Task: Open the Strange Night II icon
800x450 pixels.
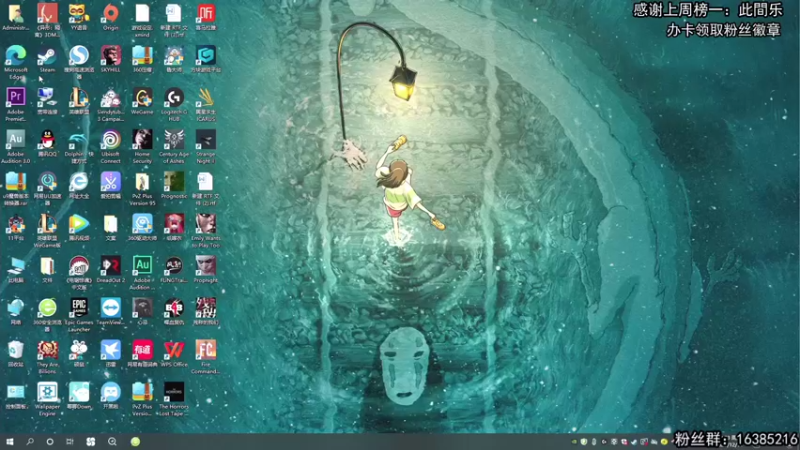Action: tap(205, 139)
